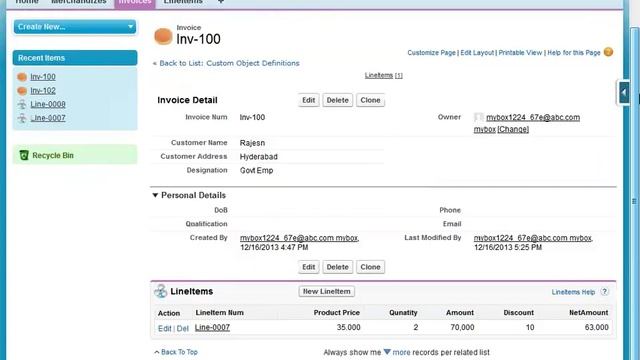Click the Inv-100 invoice icon in Recent Items
This screenshot has height=360, width=640.
pos(22,77)
